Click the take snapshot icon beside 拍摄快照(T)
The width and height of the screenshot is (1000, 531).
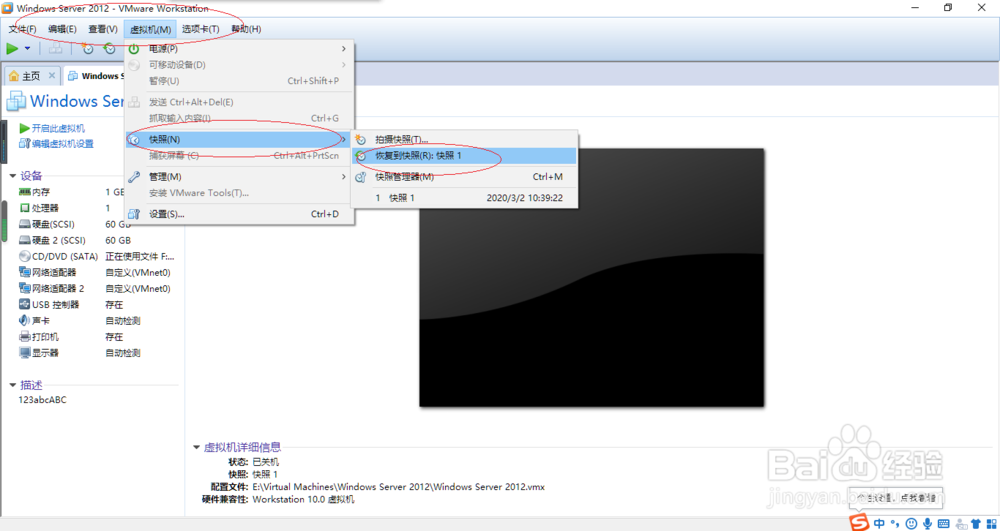click(361, 140)
